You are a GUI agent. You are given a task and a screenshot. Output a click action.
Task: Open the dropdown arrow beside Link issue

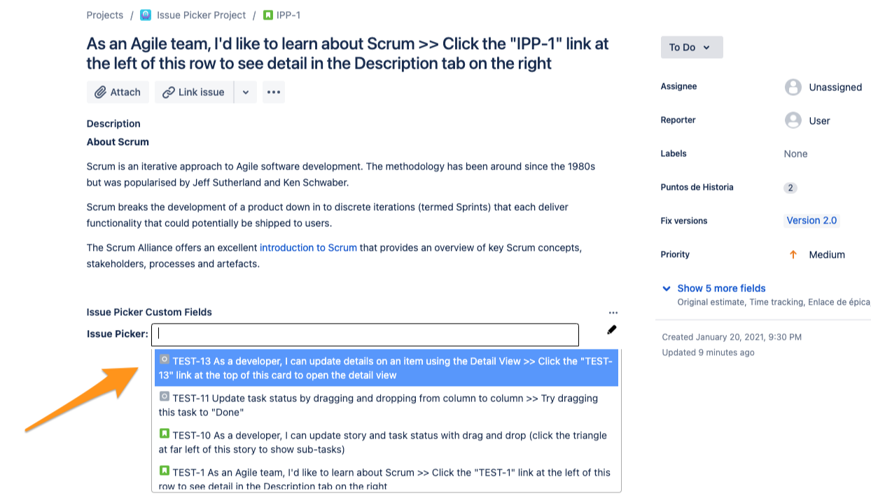tap(245, 92)
